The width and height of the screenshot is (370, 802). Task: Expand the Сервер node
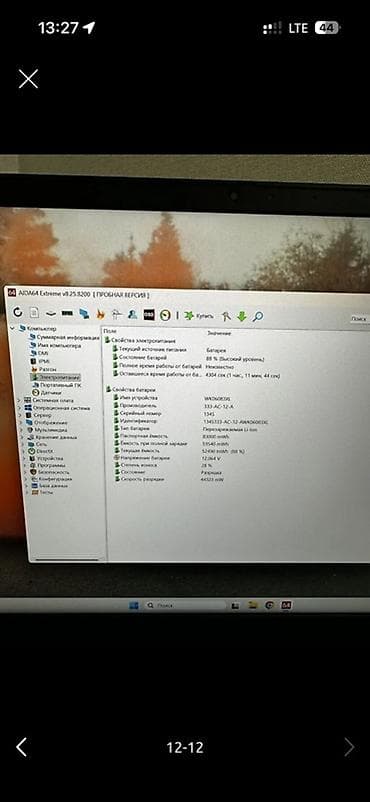[21, 416]
